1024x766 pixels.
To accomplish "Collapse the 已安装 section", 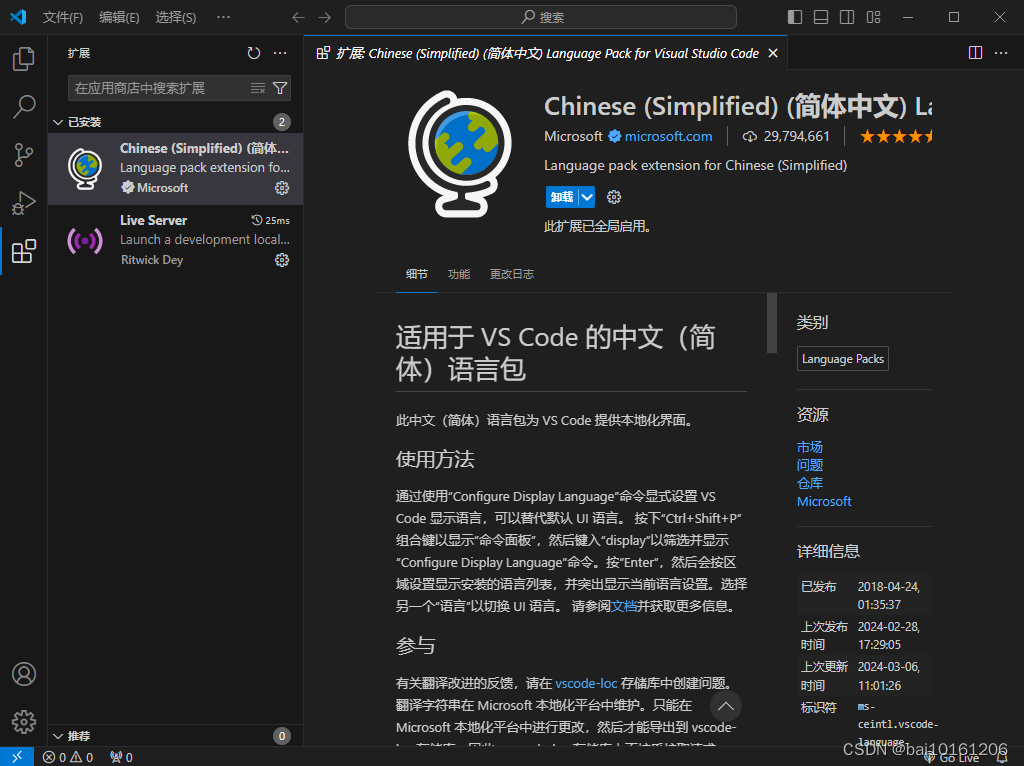I will [x=175, y=122].
